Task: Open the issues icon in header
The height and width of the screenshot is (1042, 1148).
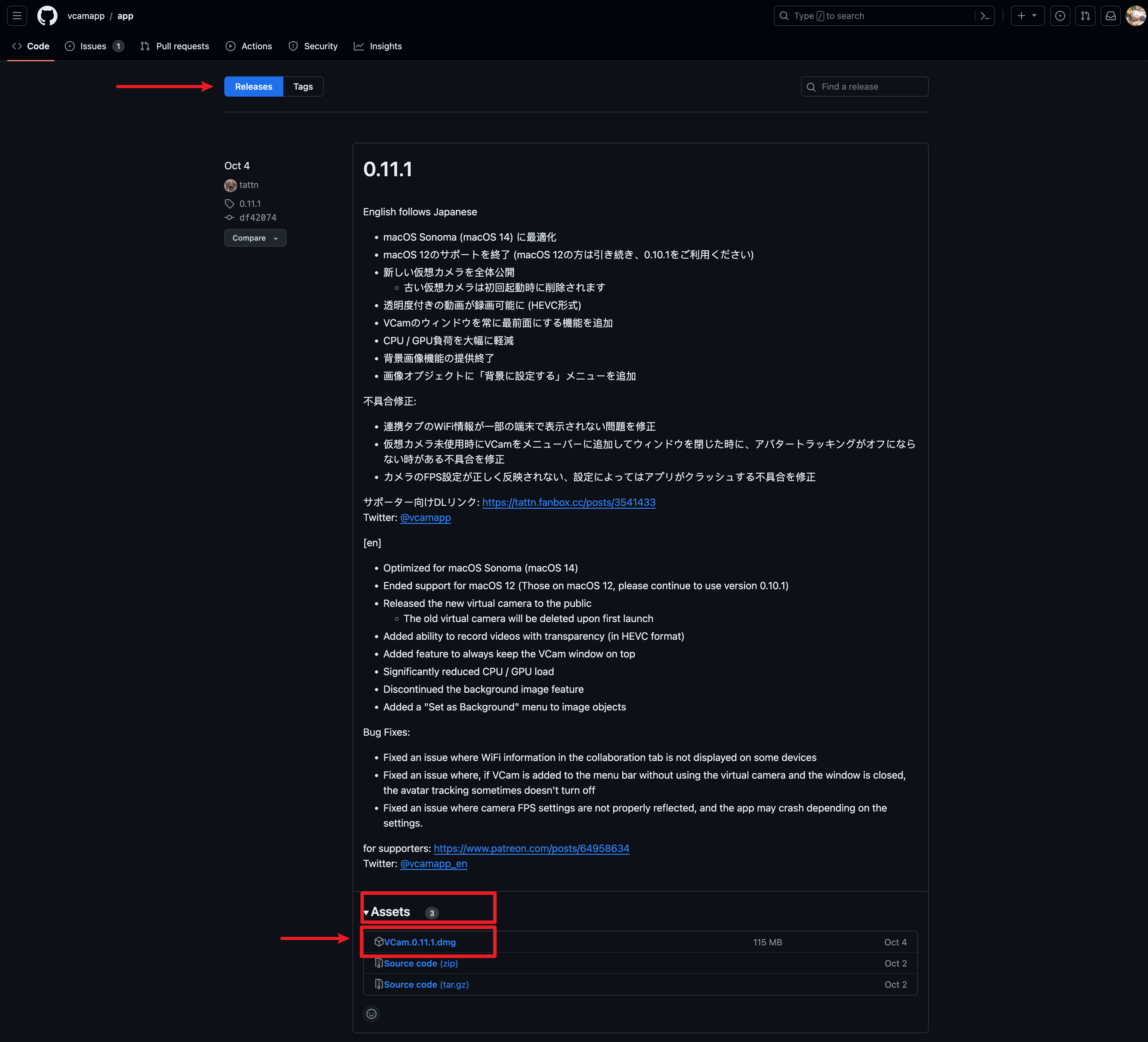Action: click(1060, 16)
